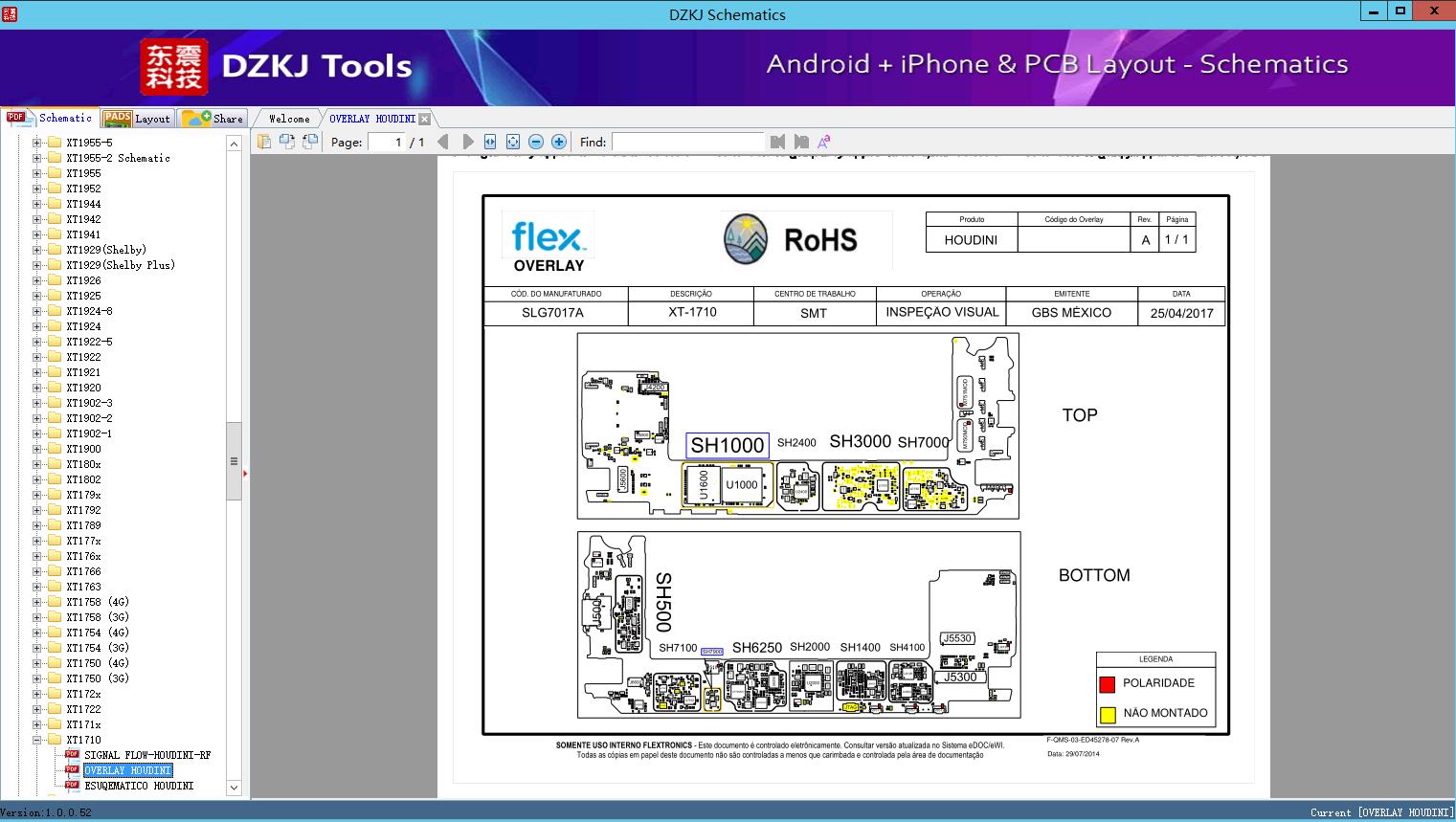The image size is (1456, 822).
Task: Click the folder icon of XT1944
Action: pos(55,204)
